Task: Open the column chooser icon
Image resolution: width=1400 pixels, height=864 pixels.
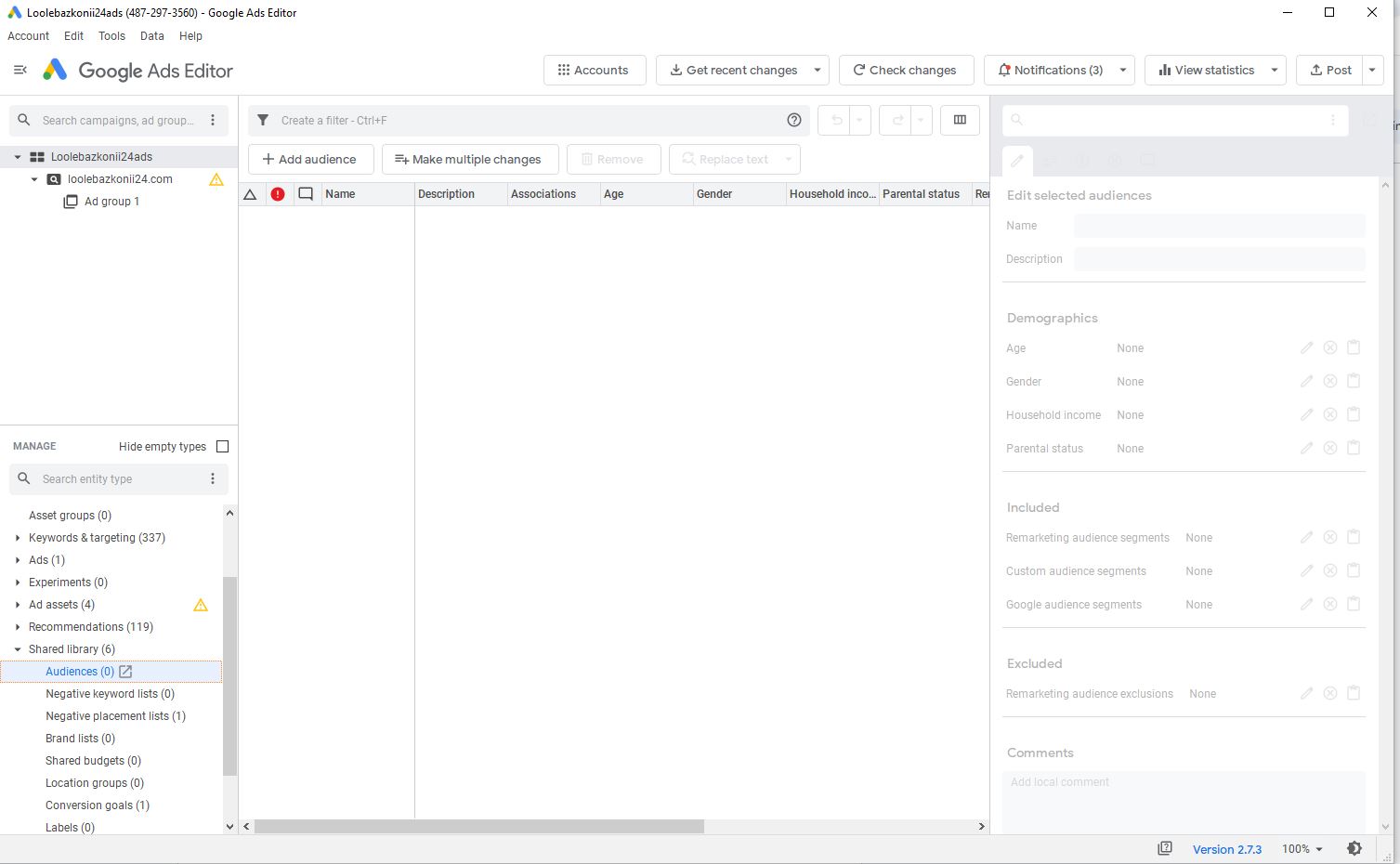Action: 960,120
